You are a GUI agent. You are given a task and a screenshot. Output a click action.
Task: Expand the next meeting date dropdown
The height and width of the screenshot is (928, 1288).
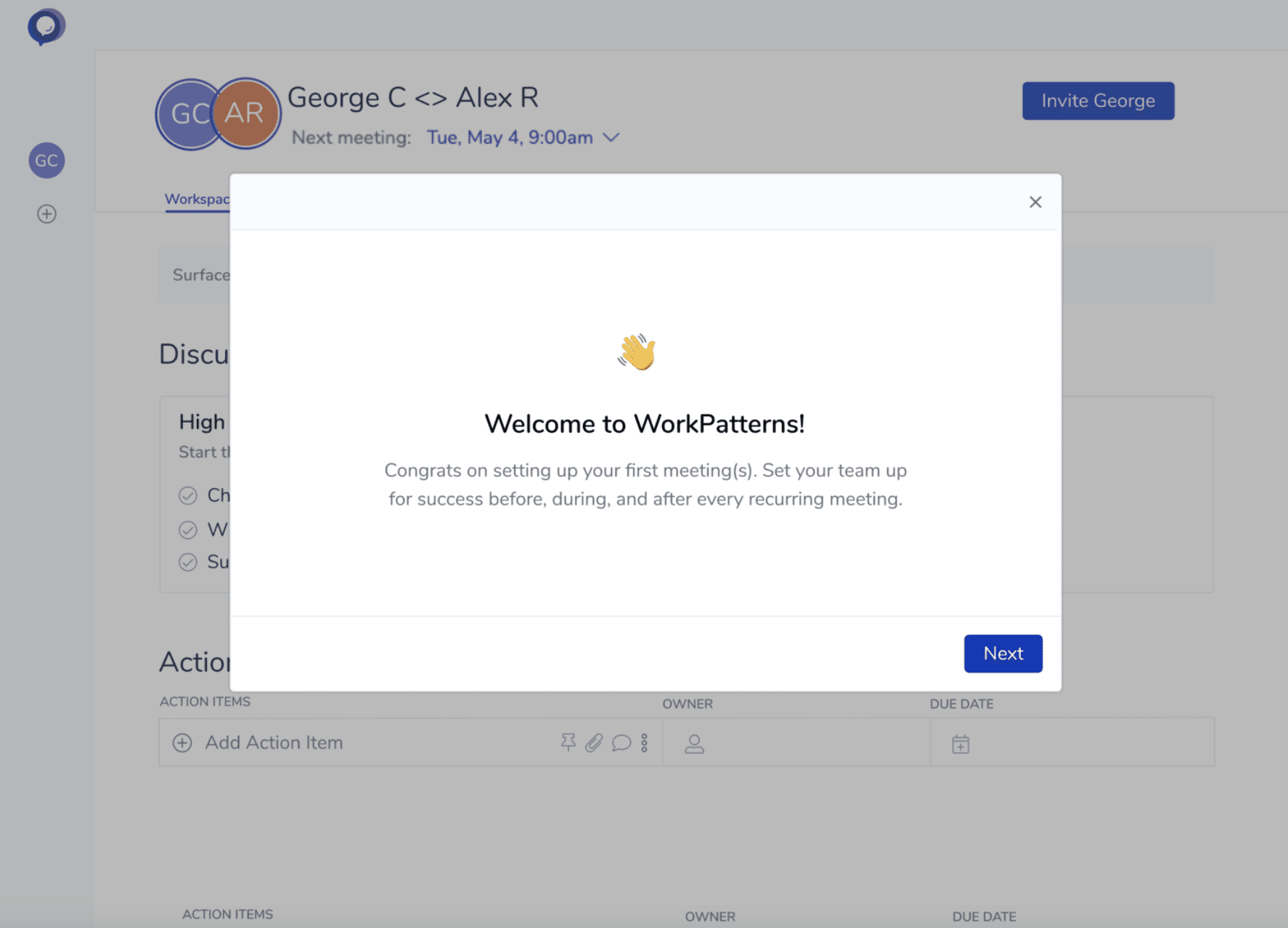pyautogui.click(x=611, y=137)
